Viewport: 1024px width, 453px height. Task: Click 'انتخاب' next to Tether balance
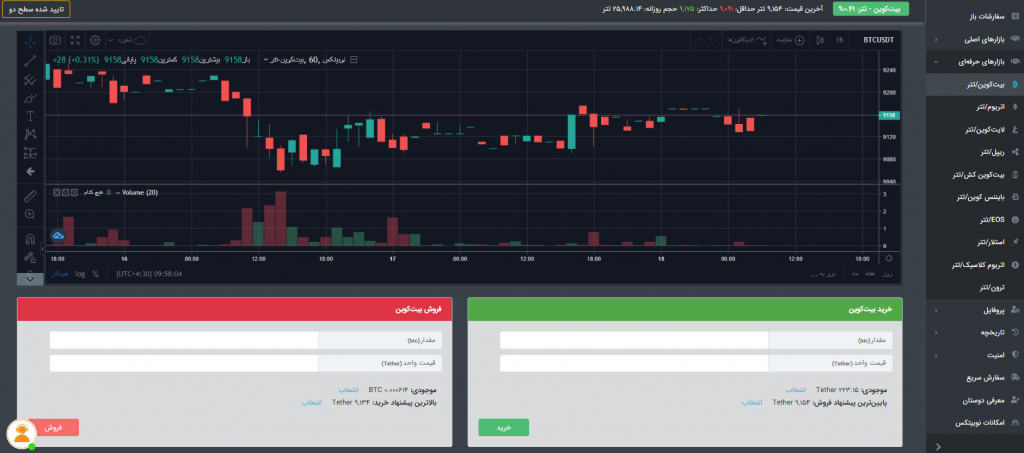click(795, 390)
